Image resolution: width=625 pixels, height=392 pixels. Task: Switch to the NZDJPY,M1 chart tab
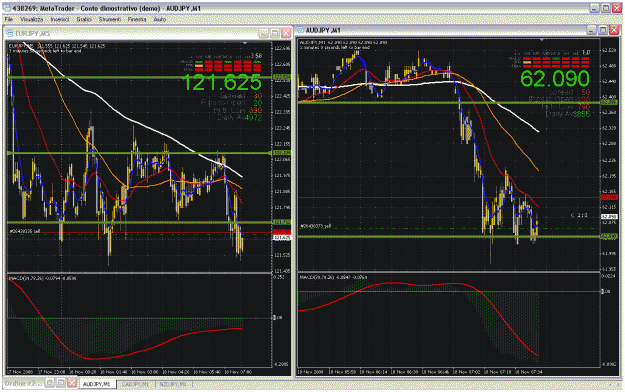(x=173, y=384)
